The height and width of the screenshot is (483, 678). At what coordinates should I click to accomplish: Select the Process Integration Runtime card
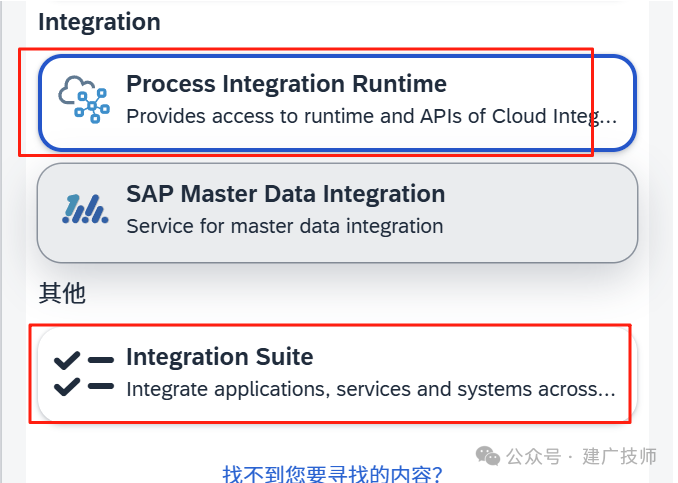337,103
